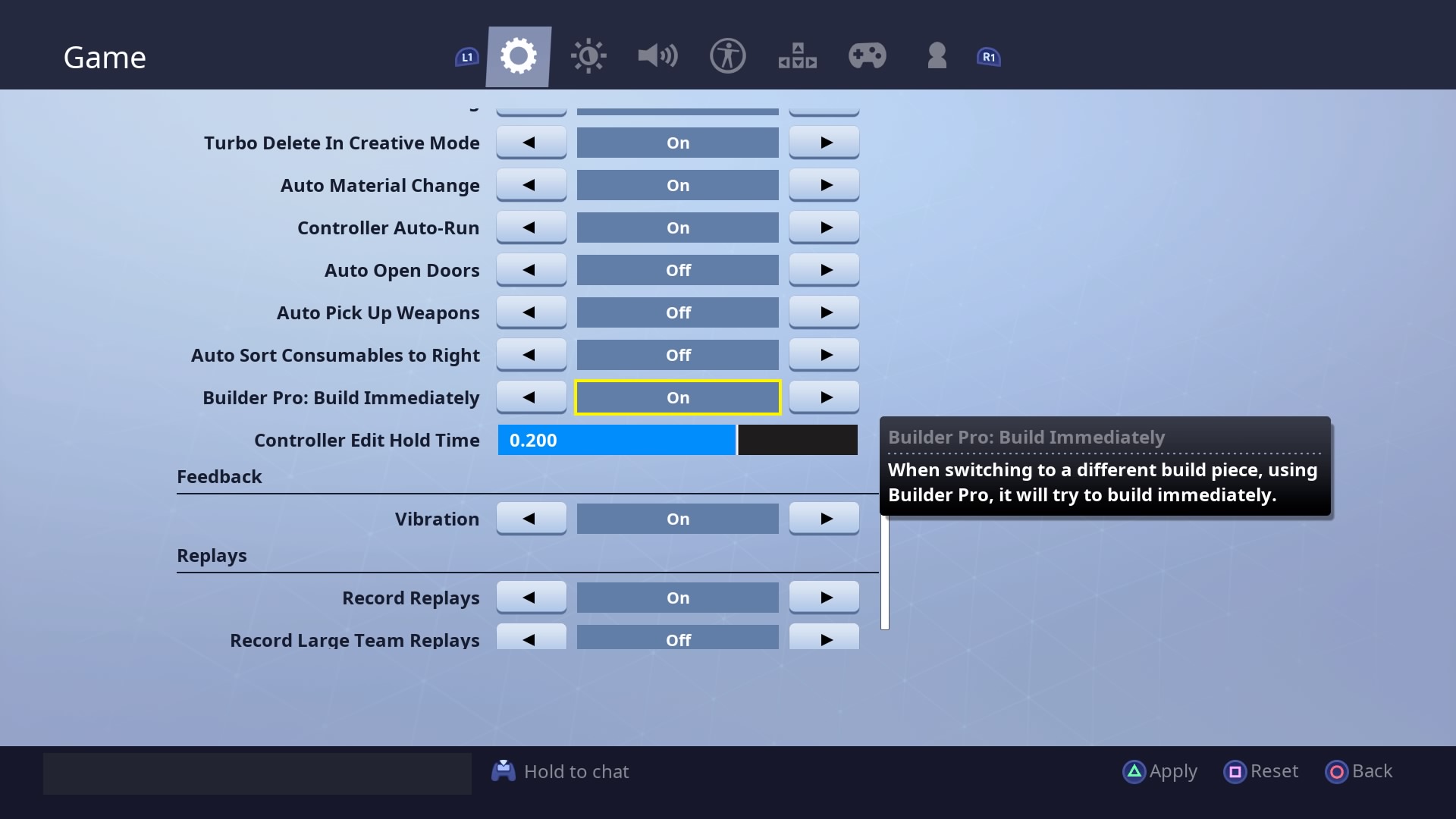Open the Game settings gear icon
Image resolution: width=1456 pixels, height=819 pixels.
(x=519, y=57)
